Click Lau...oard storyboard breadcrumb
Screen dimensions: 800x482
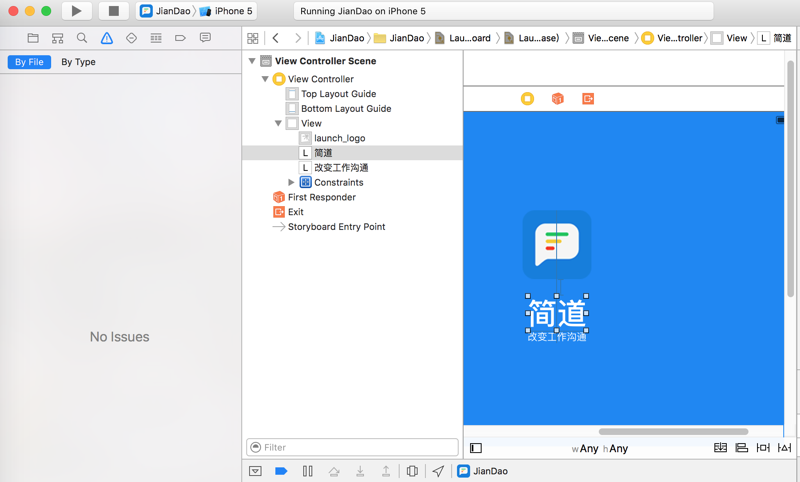[463, 38]
